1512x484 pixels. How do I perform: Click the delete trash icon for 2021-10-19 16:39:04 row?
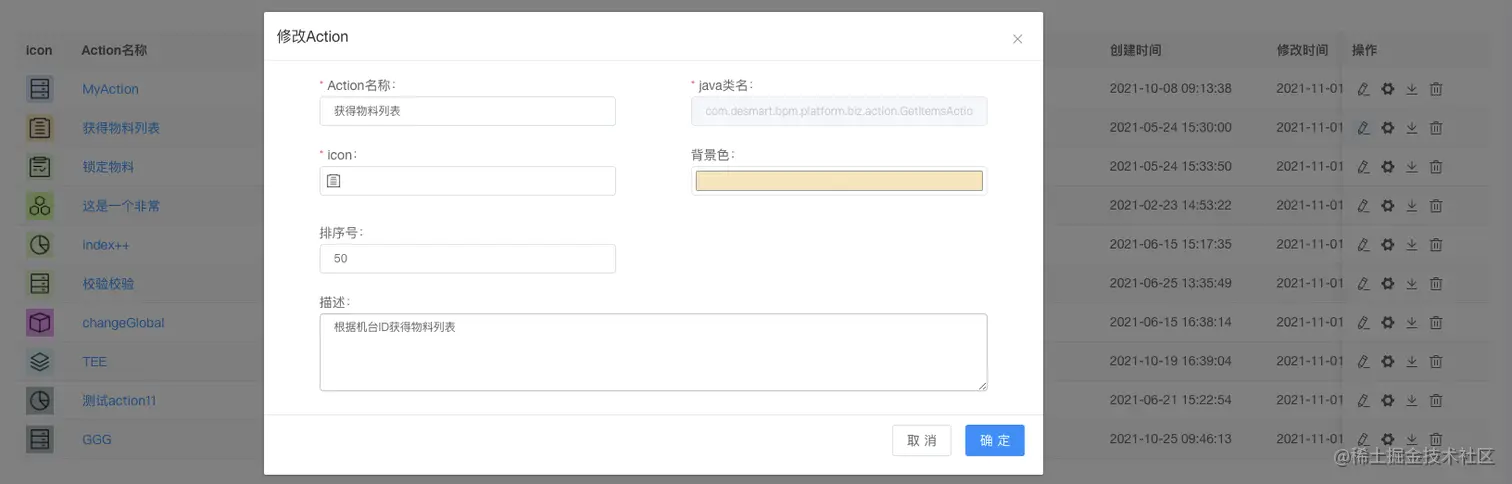pyautogui.click(x=1436, y=362)
